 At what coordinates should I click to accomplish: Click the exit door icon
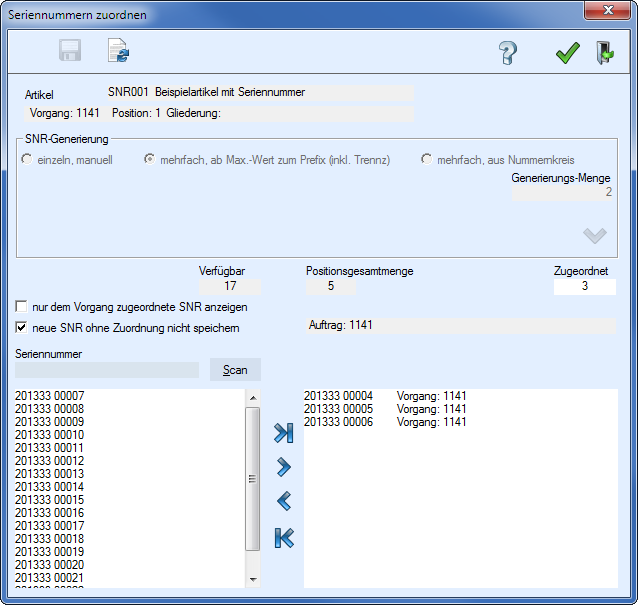pos(605,53)
